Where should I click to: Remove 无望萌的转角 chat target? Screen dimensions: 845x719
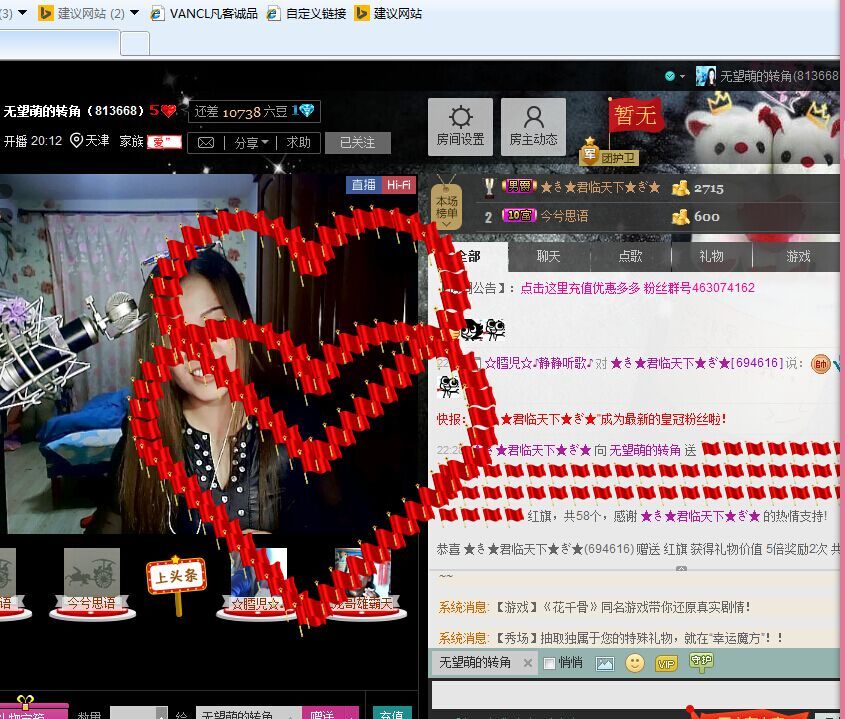528,663
